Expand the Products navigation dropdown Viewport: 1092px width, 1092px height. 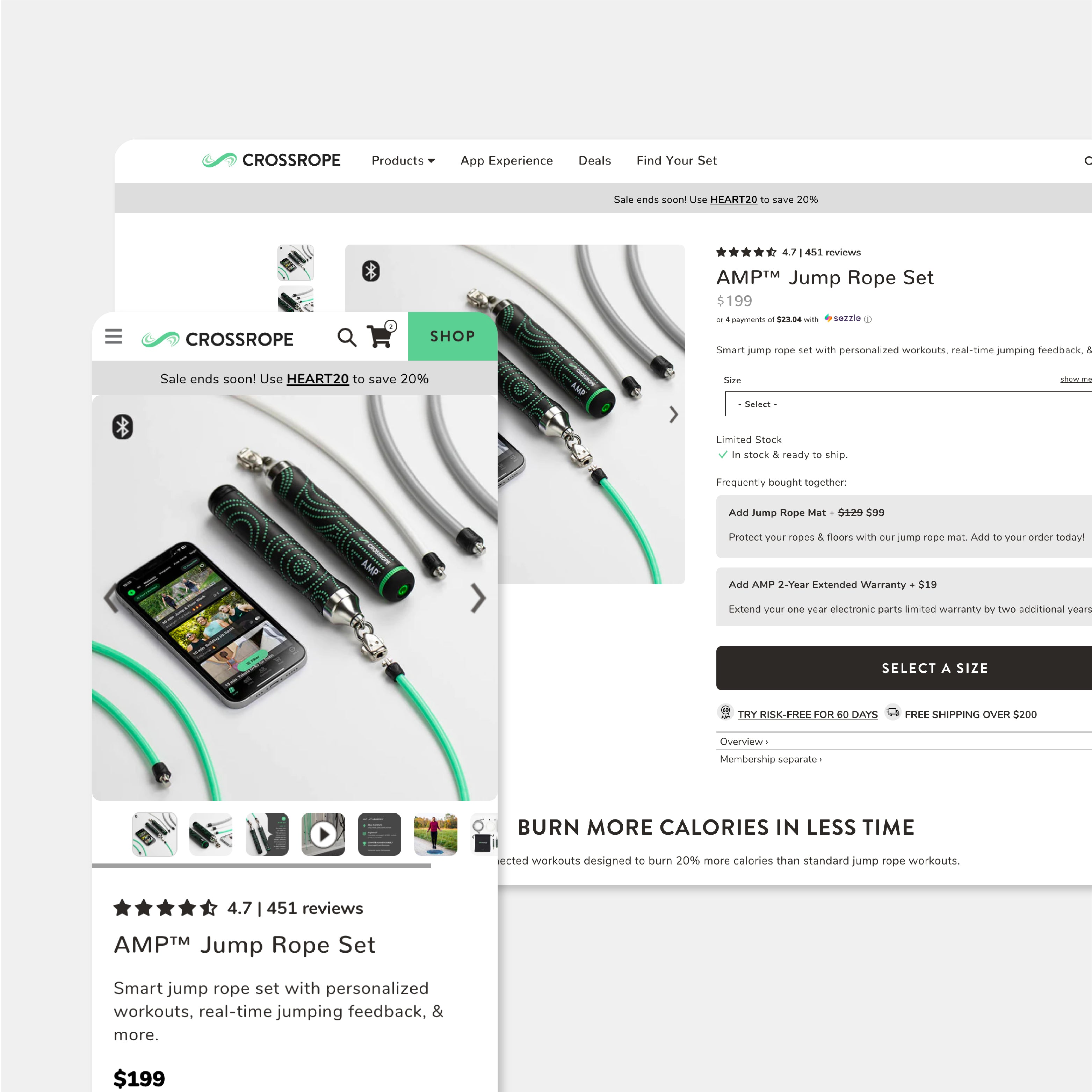tap(403, 160)
